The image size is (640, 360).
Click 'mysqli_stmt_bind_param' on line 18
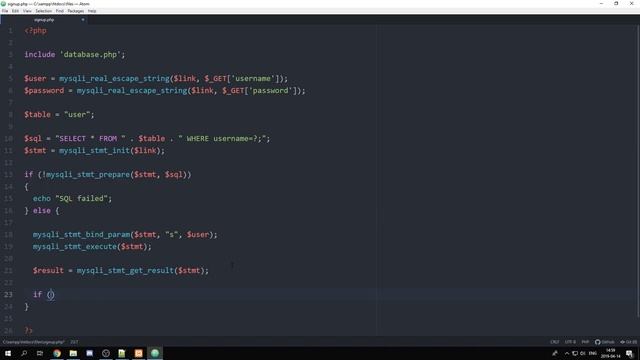click(82, 234)
